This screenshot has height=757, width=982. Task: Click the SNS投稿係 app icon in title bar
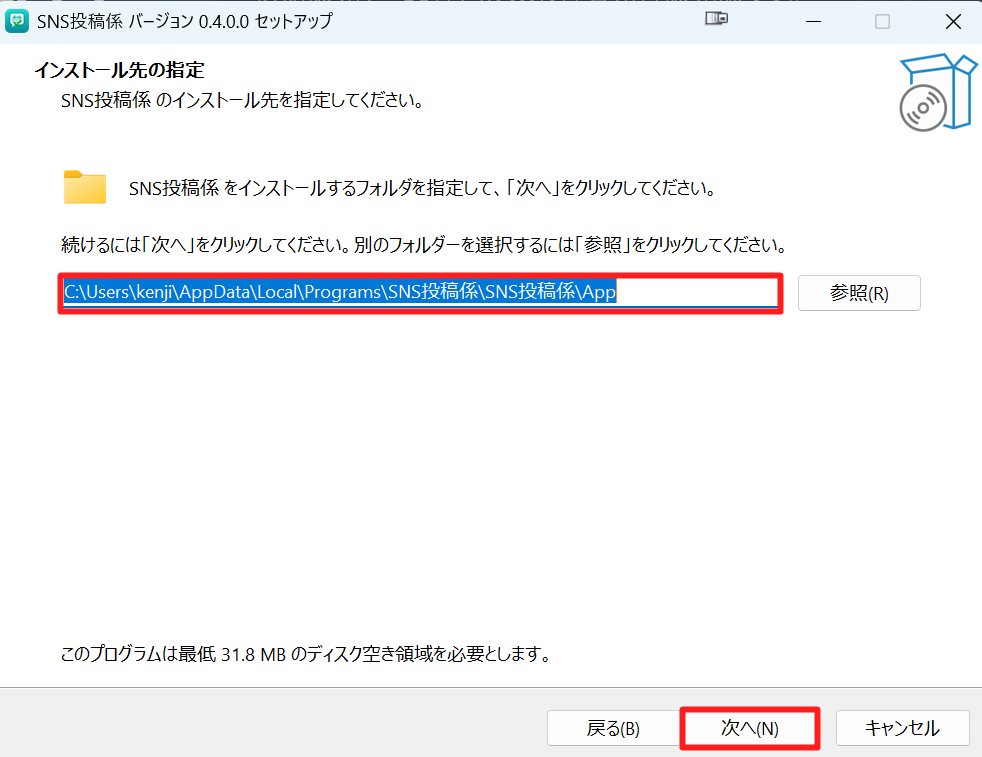(x=17, y=21)
